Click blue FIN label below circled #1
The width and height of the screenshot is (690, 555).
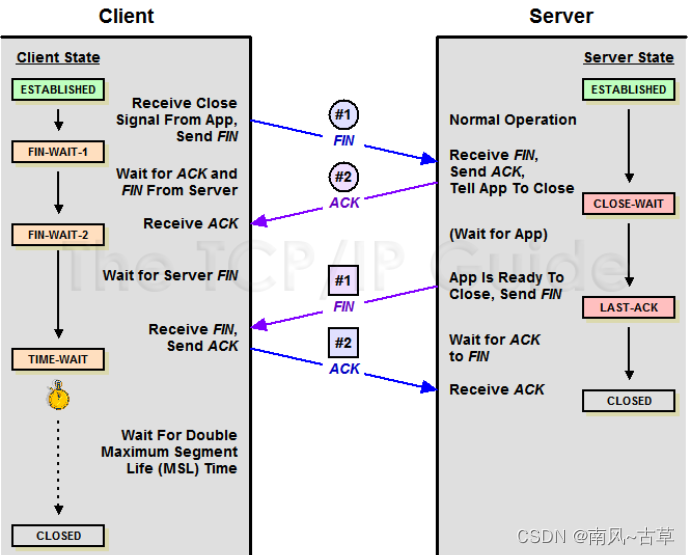pyautogui.click(x=344, y=140)
